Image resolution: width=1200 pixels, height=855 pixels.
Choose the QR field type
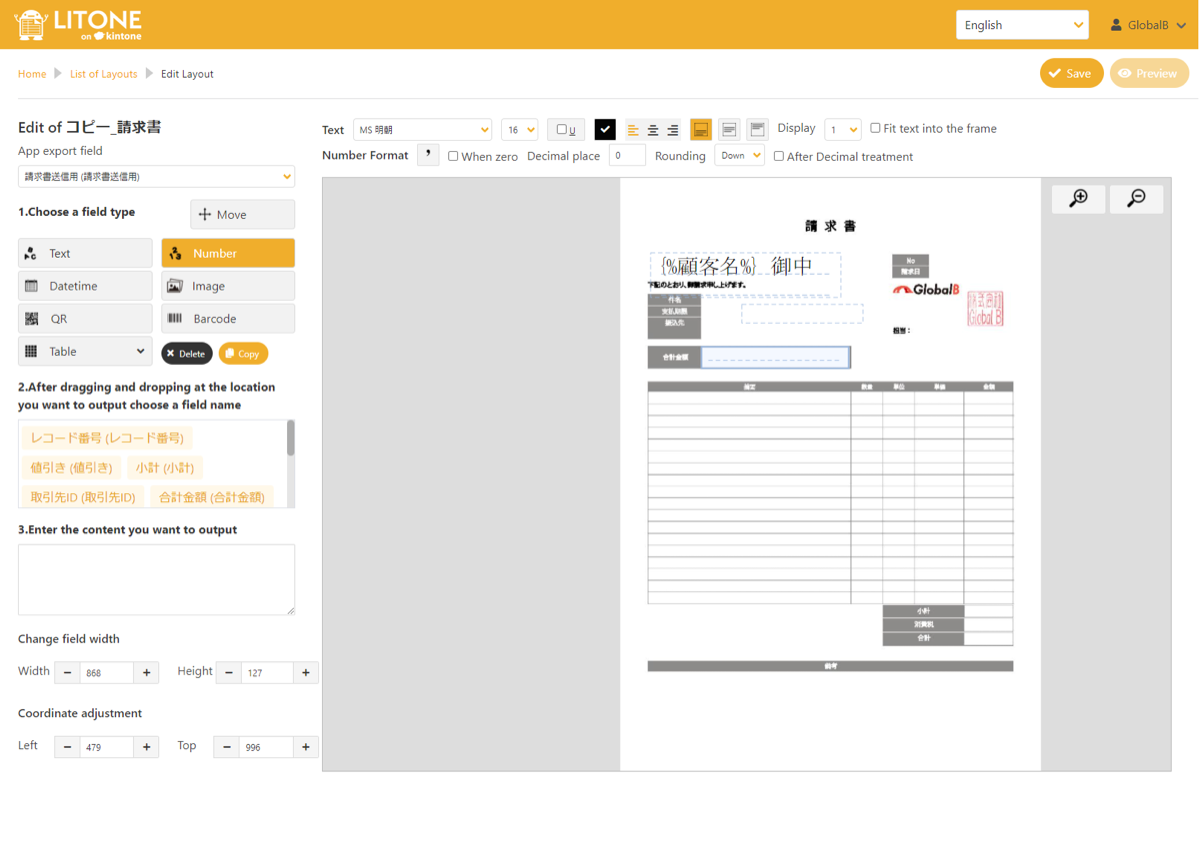85,319
